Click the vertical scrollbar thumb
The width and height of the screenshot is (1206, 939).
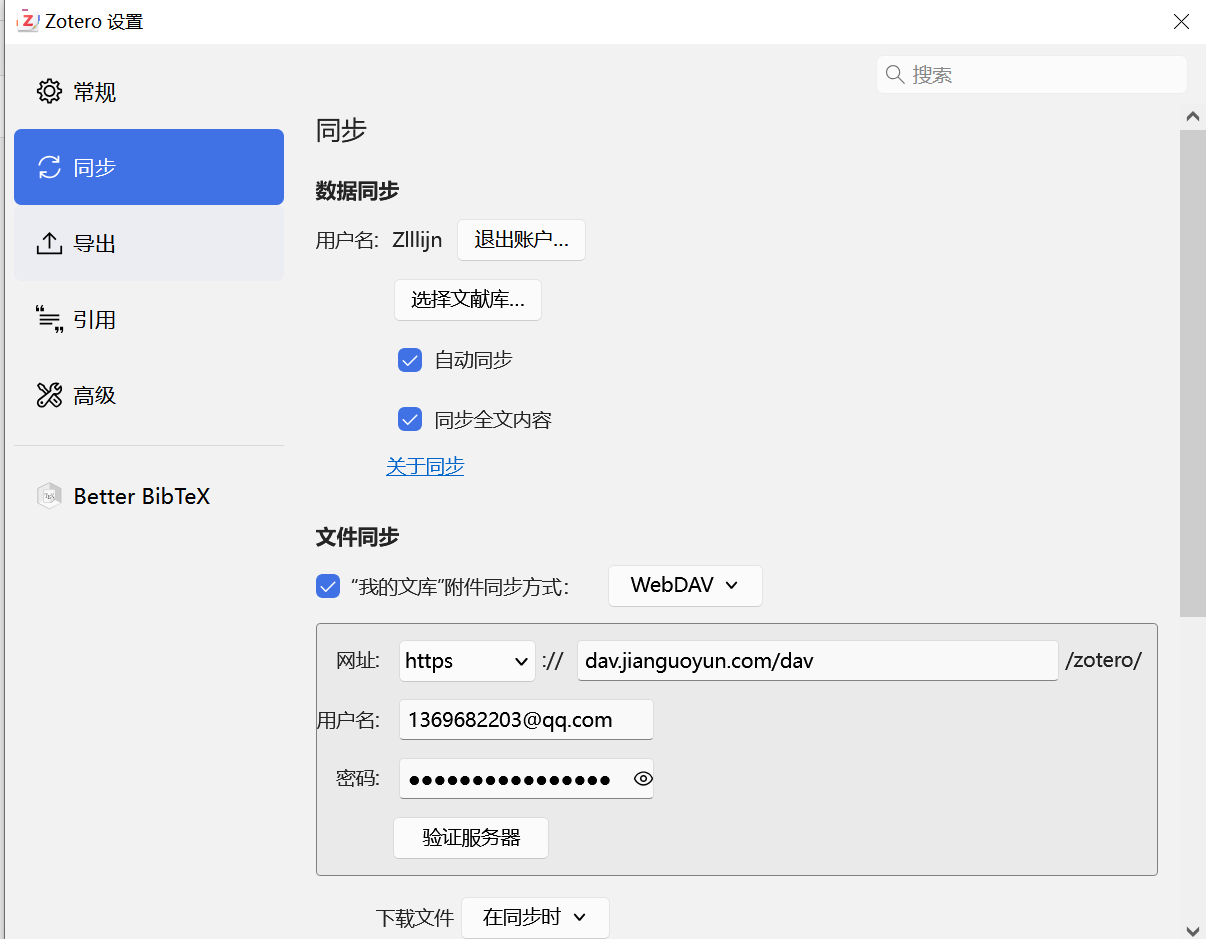coord(1193,373)
